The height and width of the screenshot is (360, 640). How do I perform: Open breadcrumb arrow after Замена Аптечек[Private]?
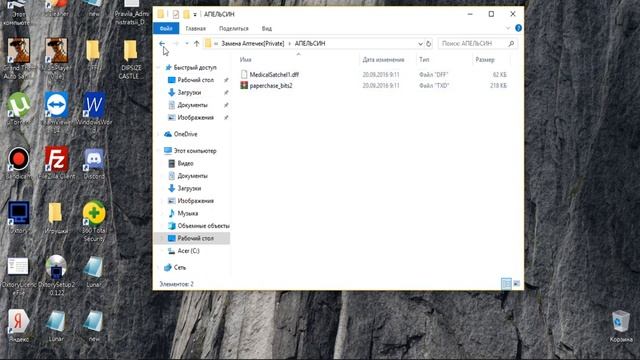[289, 43]
